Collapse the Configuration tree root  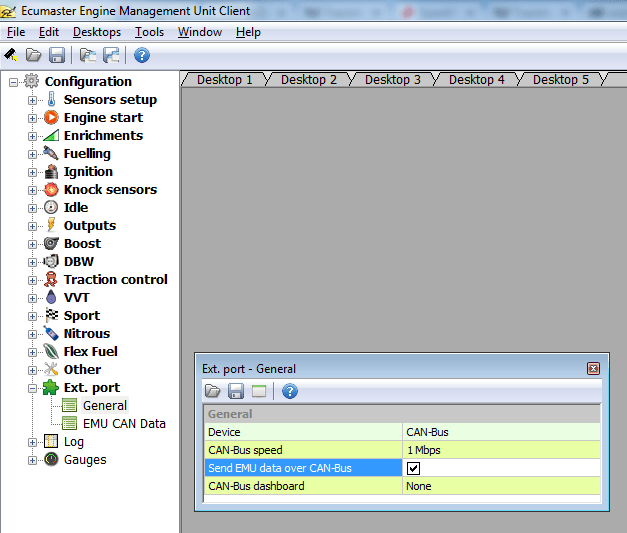click(14, 82)
